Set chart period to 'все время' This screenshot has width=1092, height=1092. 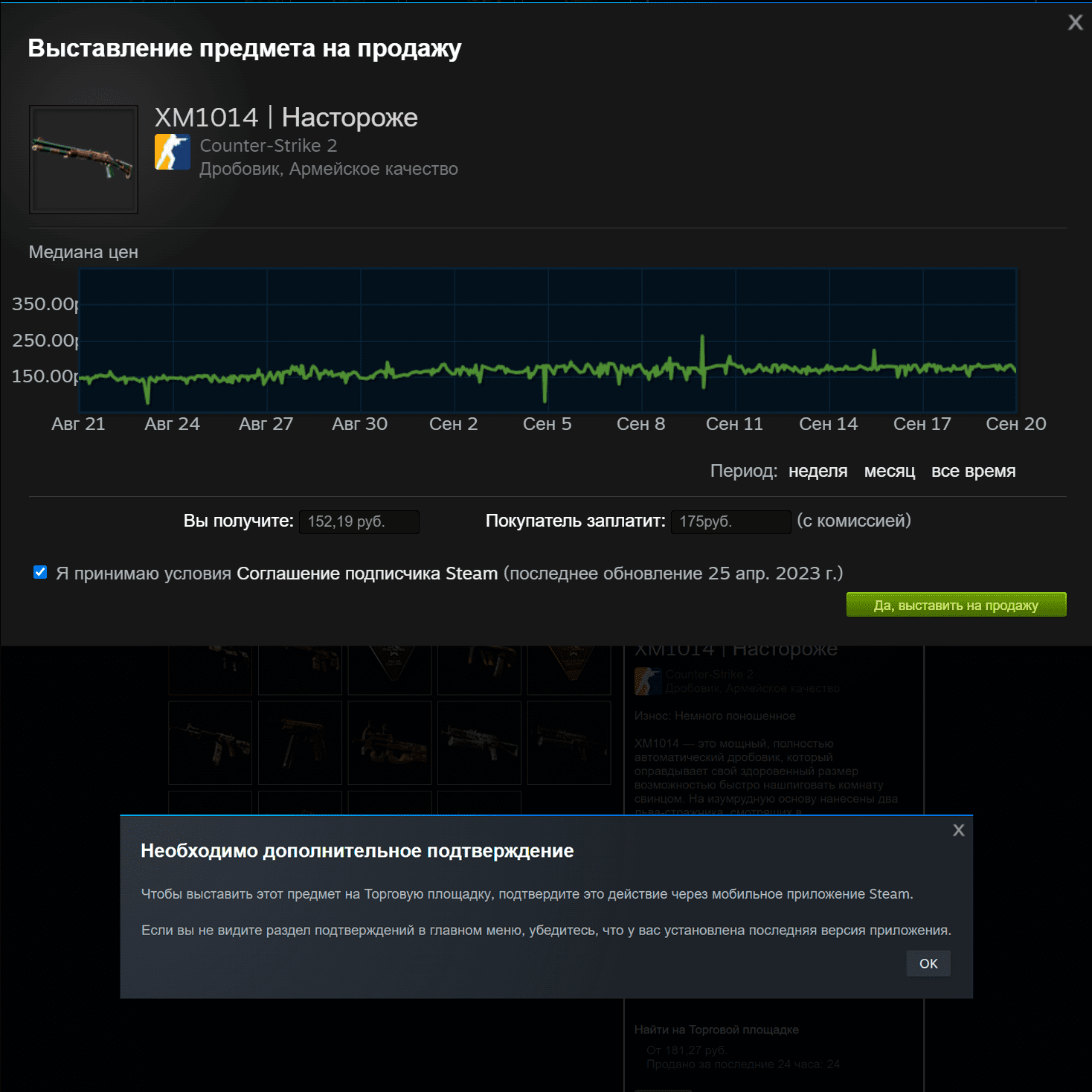click(x=973, y=471)
